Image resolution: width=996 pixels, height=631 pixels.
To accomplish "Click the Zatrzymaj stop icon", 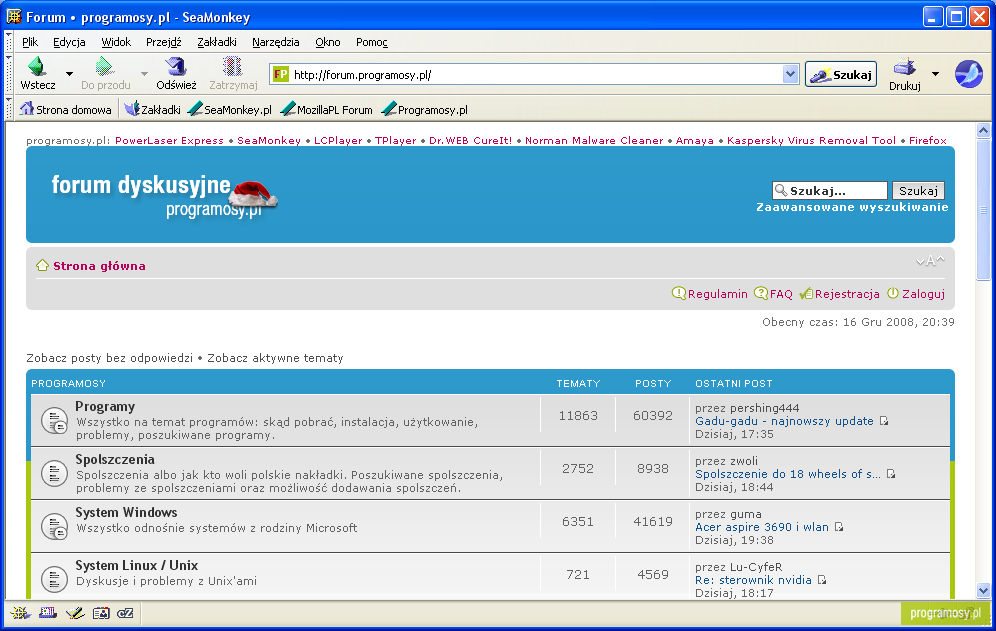I will tap(232, 66).
